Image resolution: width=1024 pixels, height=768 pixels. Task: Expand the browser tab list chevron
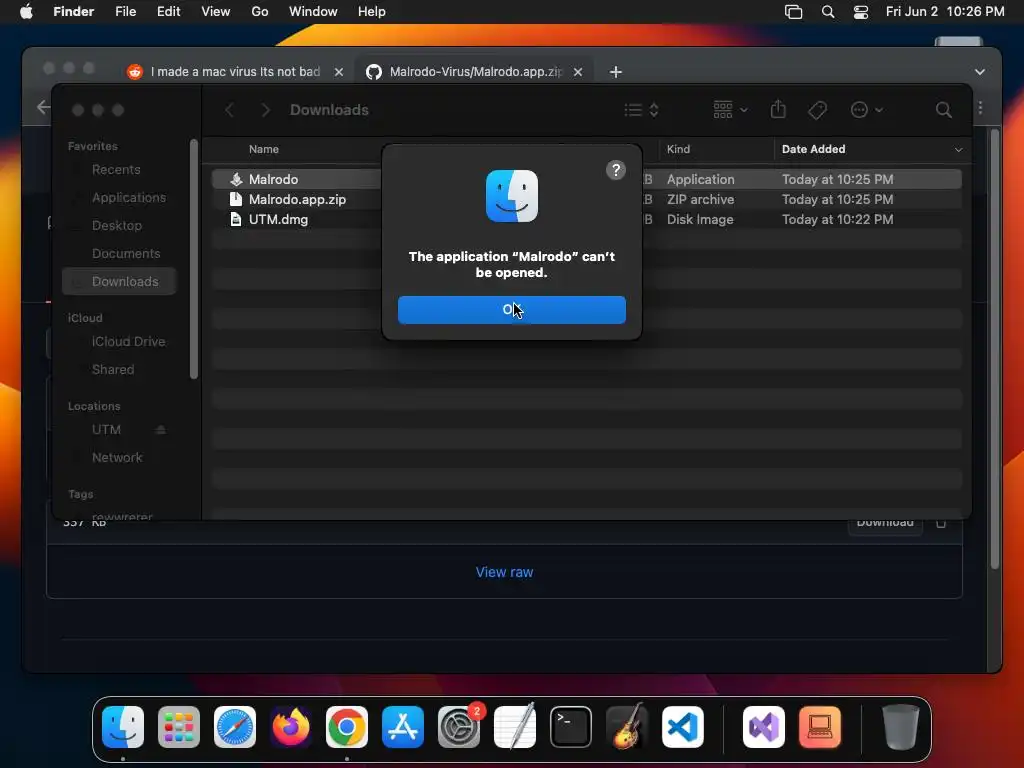980,72
